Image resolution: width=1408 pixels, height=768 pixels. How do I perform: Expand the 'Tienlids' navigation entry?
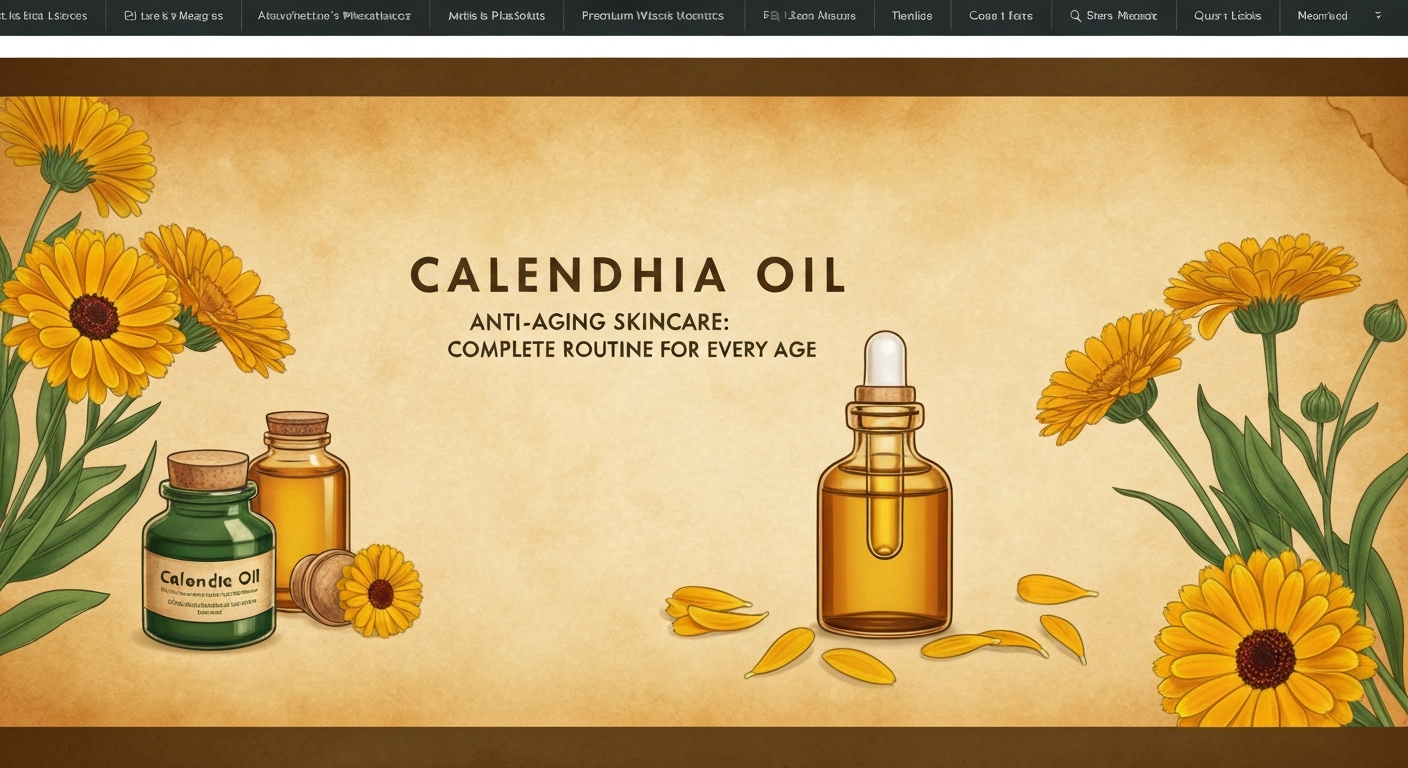(911, 16)
